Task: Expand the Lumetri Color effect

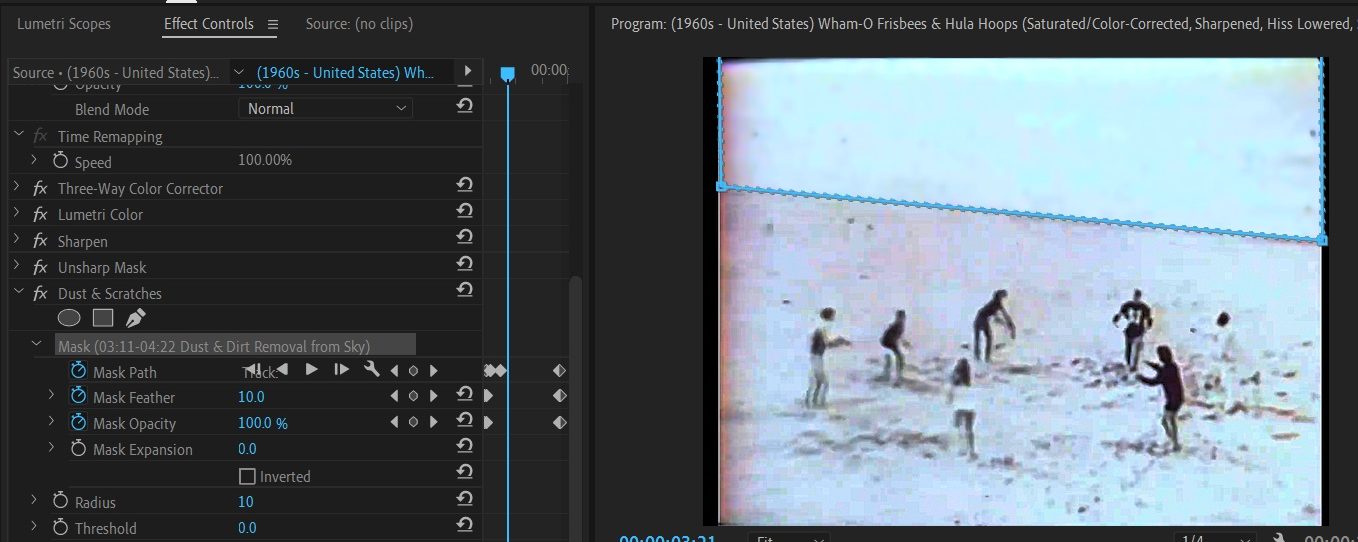Action: (x=18, y=214)
